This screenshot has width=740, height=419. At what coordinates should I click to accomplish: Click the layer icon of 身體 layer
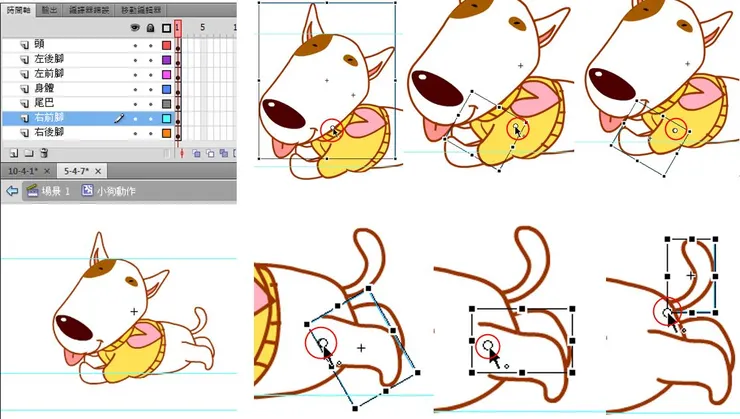(x=24, y=89)
